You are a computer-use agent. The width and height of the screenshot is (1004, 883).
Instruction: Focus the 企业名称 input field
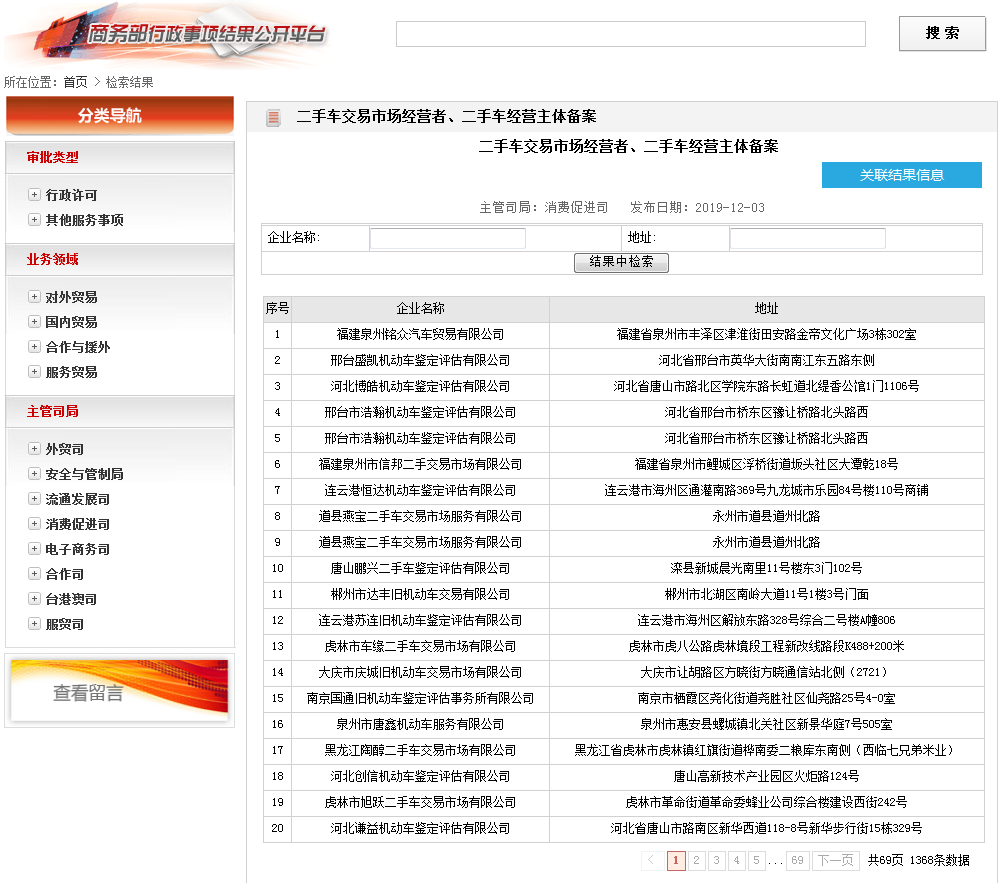pyautogui.click(x=447, y=238)
